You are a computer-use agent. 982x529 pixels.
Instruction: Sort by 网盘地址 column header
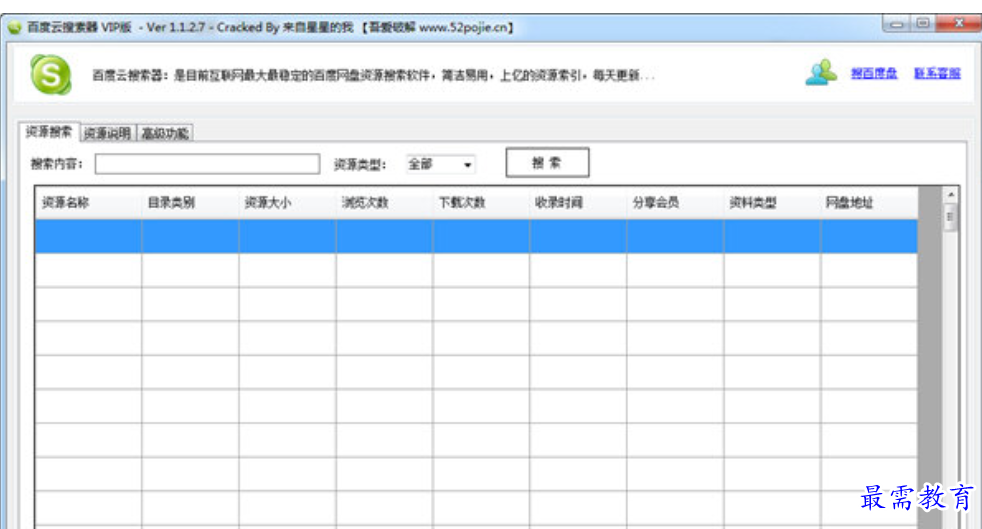pos(869,203)
